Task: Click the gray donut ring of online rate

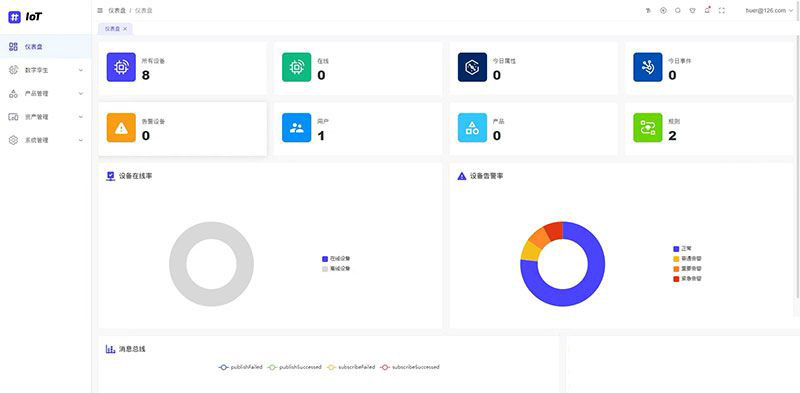Action: point(177,264)
